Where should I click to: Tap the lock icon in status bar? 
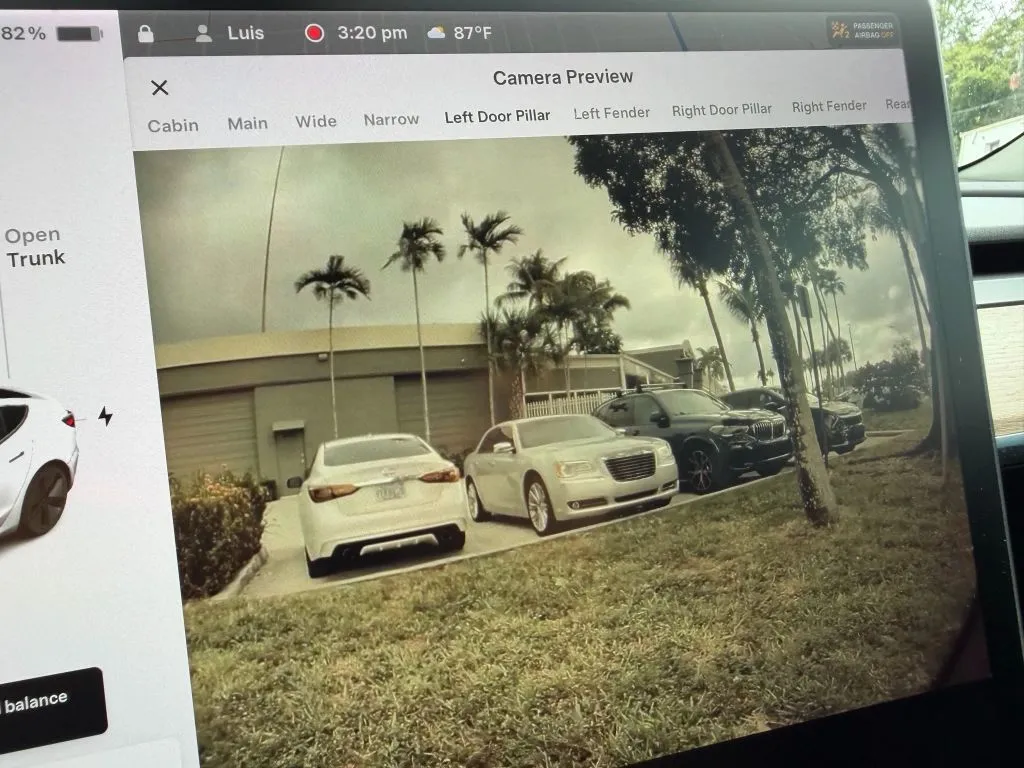point(146,34)
